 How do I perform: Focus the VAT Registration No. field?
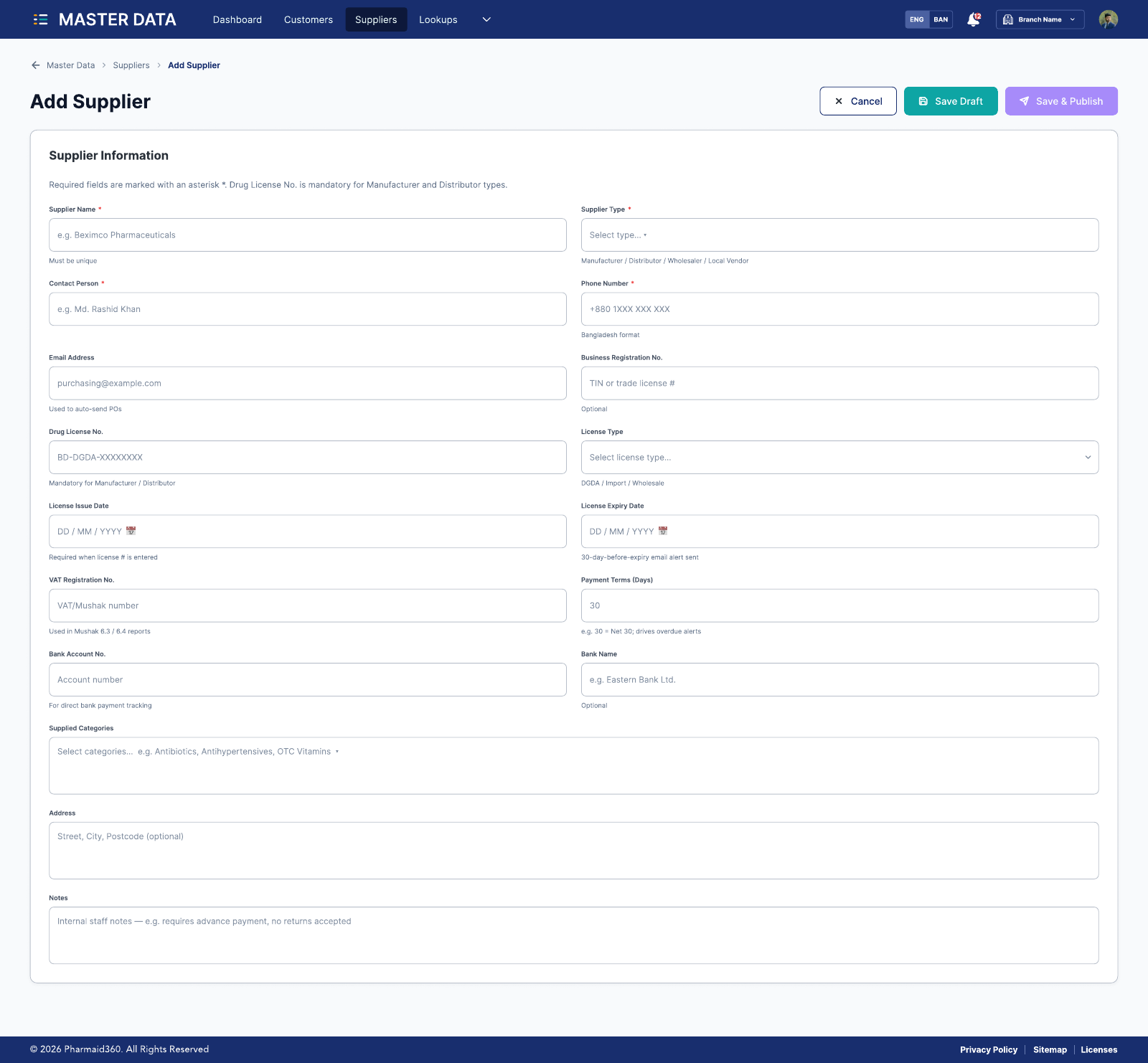coord(308,605)
